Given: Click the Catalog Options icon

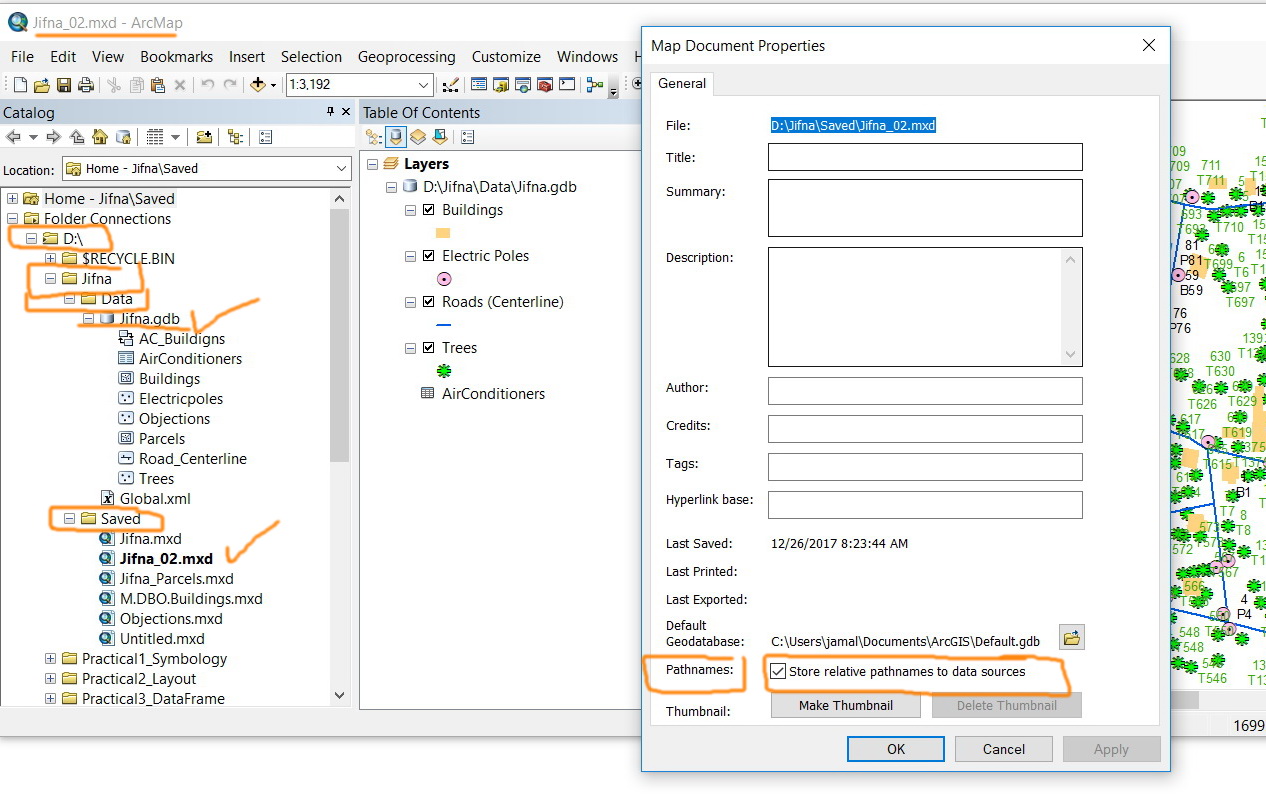Looking at the screenshot, I should coord(265,137).
